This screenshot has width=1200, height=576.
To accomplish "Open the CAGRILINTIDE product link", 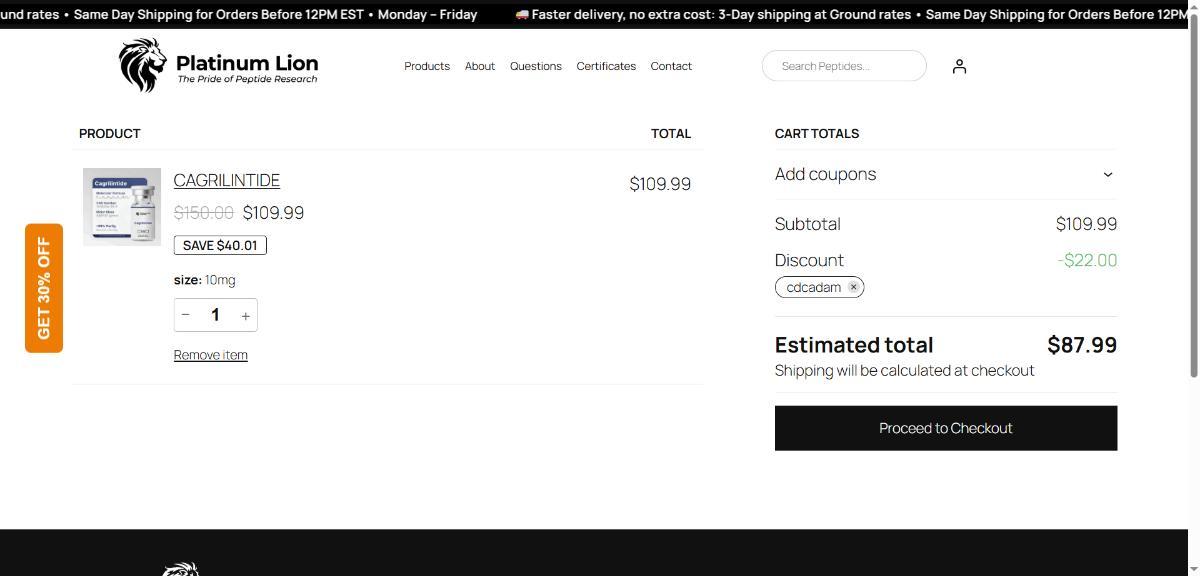I will 227,180.
